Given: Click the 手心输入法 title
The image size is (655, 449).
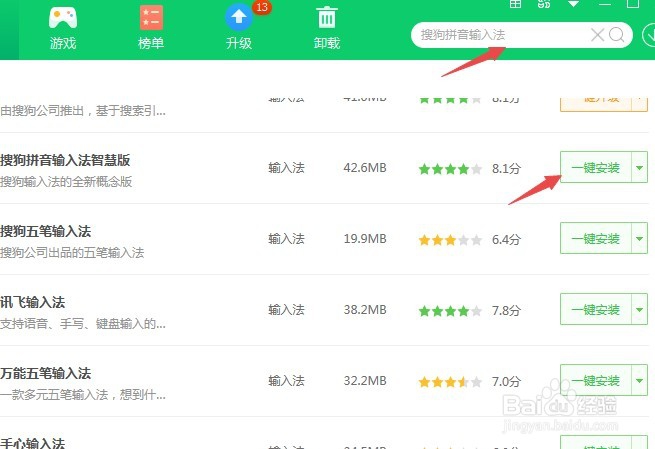Looking at the screenshot, I should [33, 443].
